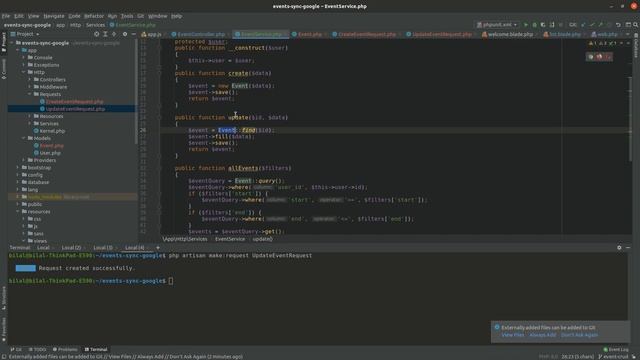Collapse the events-sync-google root folder

pos(12,43)
